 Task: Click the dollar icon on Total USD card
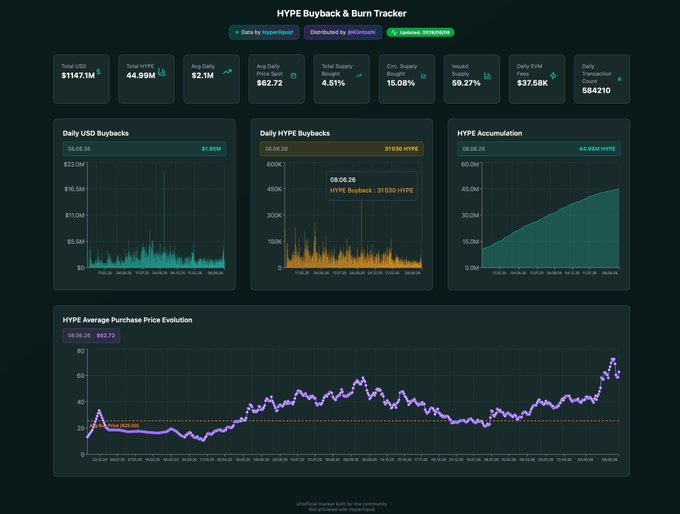(98, 72)
